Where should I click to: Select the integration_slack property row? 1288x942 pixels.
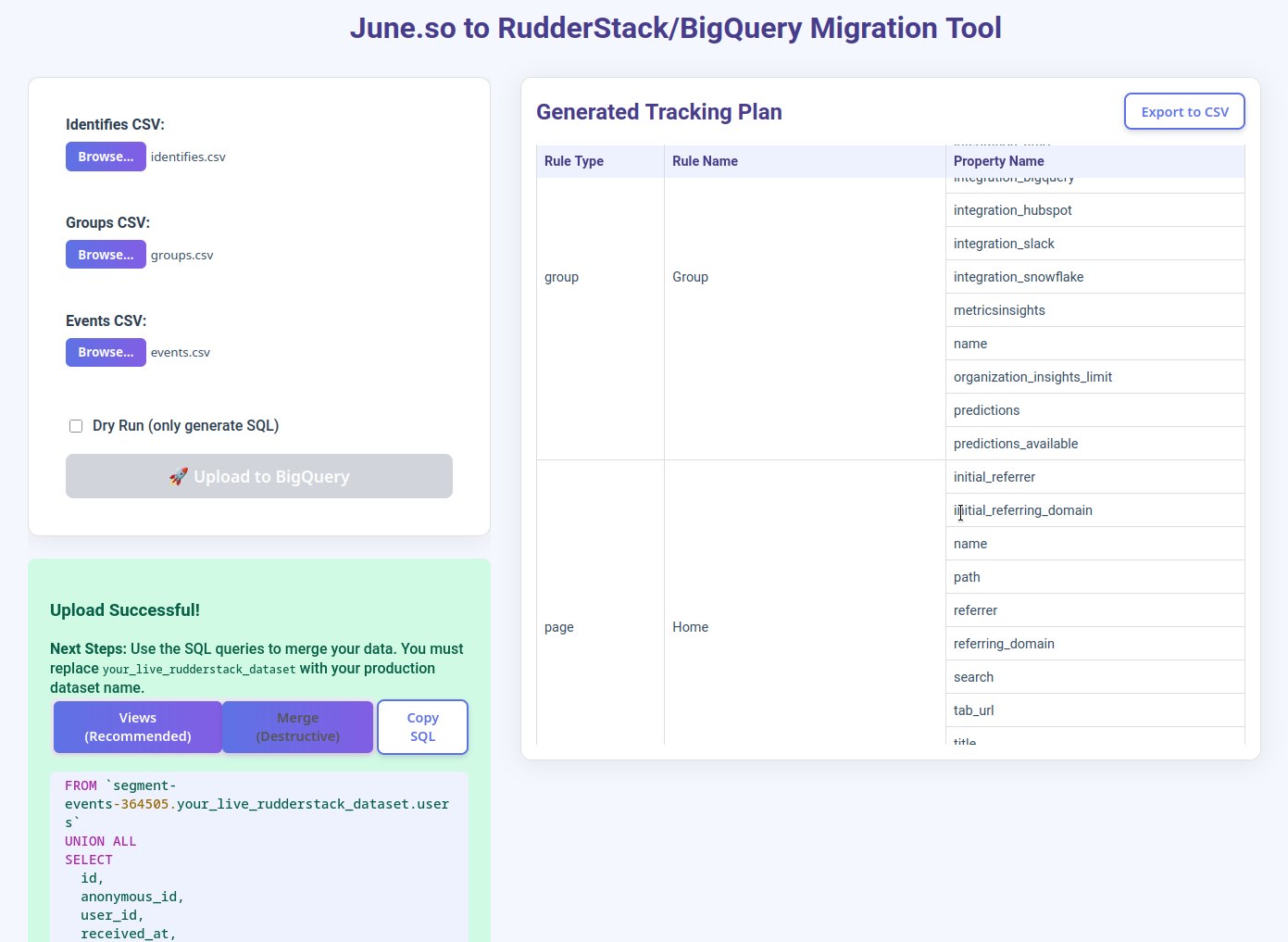click(1095, 244)
